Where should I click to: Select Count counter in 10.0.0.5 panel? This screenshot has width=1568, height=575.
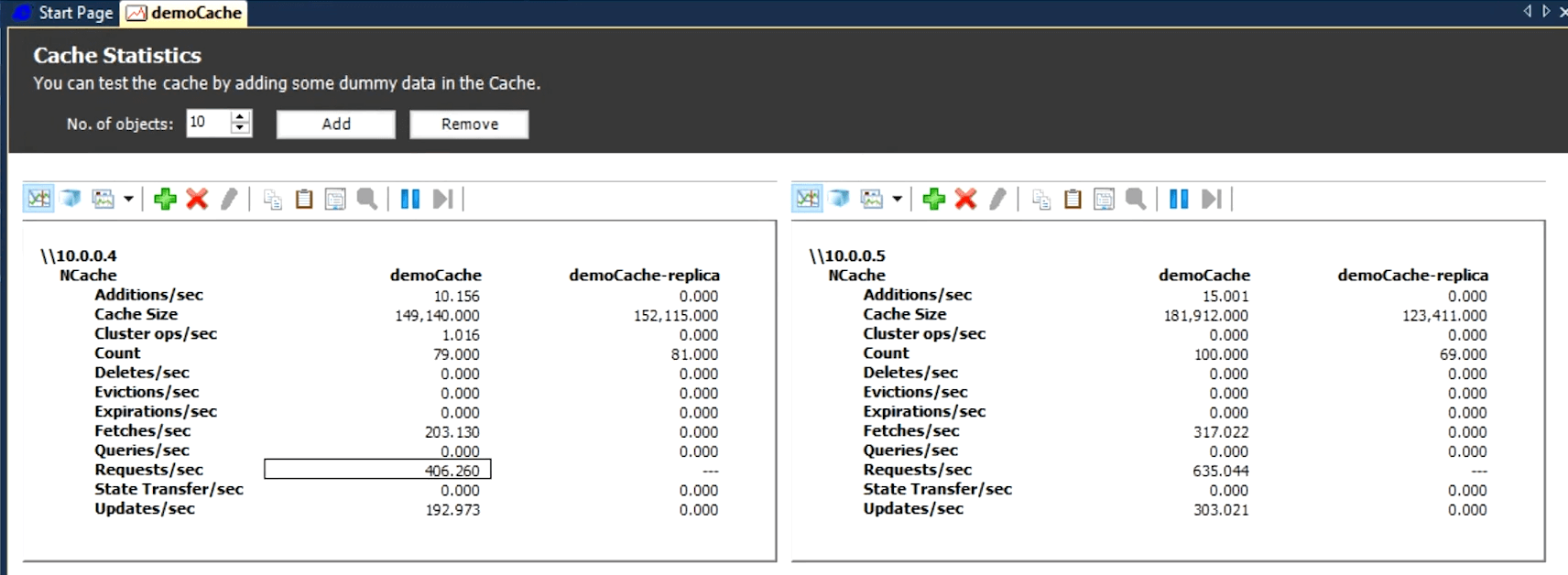(886, 353)
